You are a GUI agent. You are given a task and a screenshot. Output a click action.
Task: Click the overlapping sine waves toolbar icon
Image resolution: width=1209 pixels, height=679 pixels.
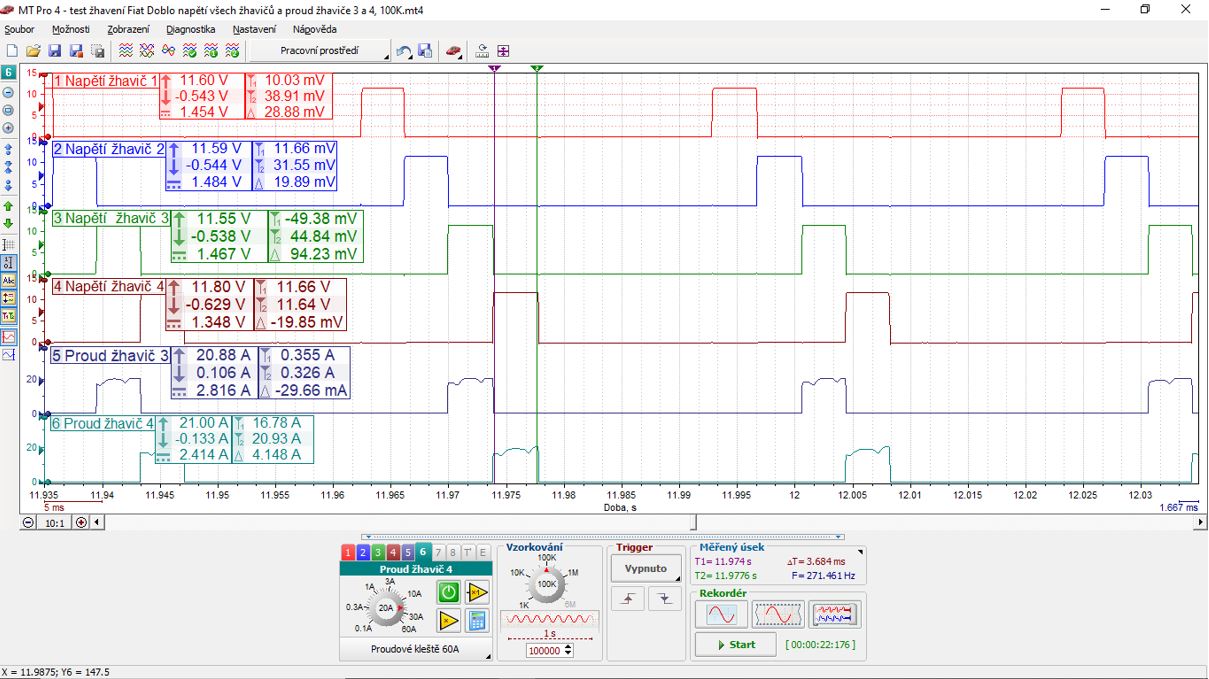click(168, 50)
